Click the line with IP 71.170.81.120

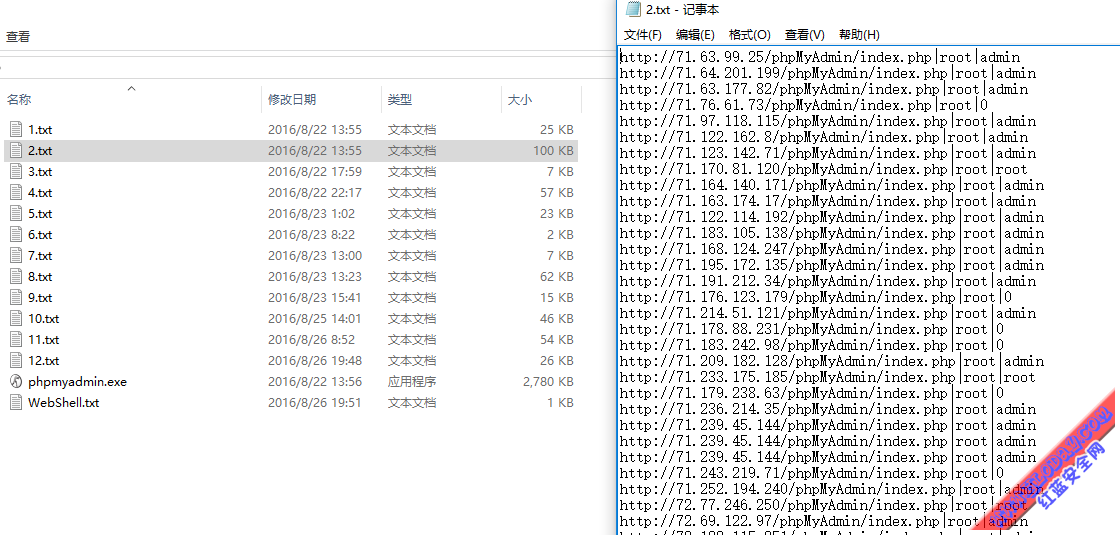click(x=824, y=169)
